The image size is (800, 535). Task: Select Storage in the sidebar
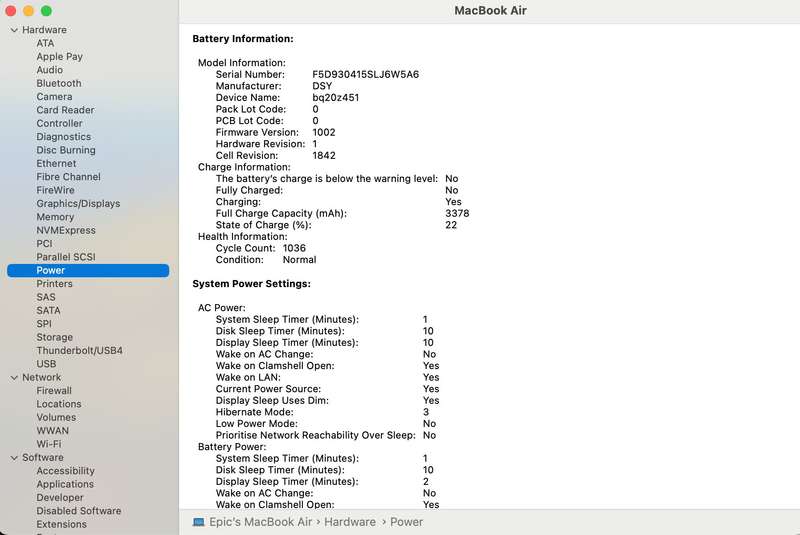(55, 337)
